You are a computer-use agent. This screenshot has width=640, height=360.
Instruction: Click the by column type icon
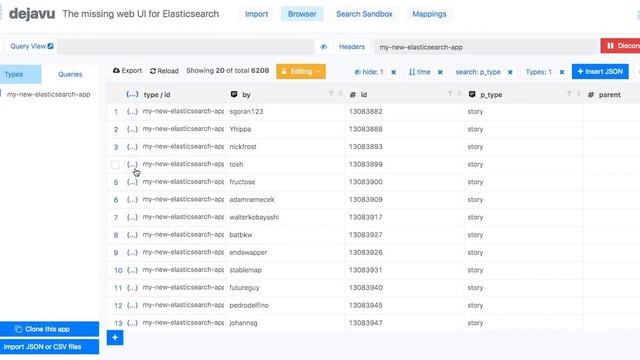tap(234, 94)
